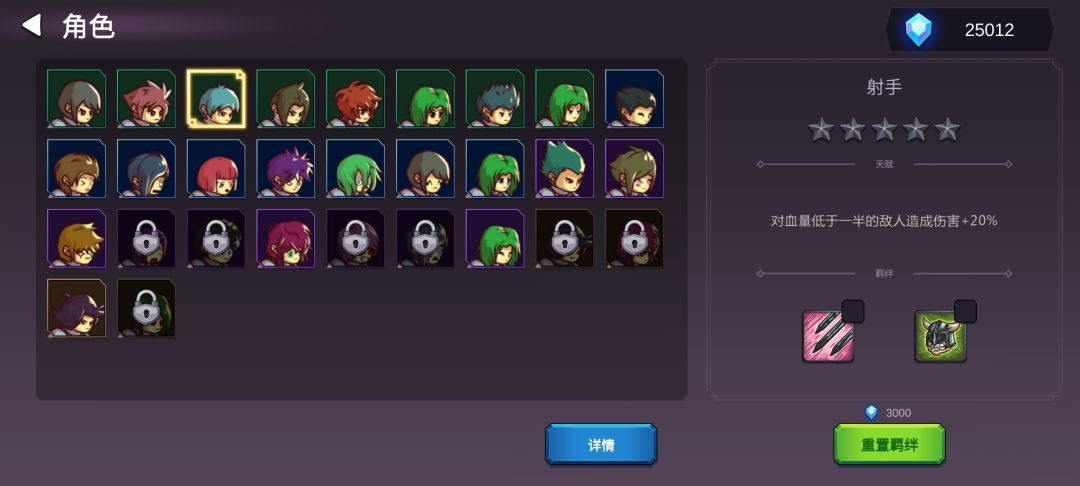This screenshot has height=486, width=1080.
Task: Tap the 25012 gem balance display
Action: (969, 30)
